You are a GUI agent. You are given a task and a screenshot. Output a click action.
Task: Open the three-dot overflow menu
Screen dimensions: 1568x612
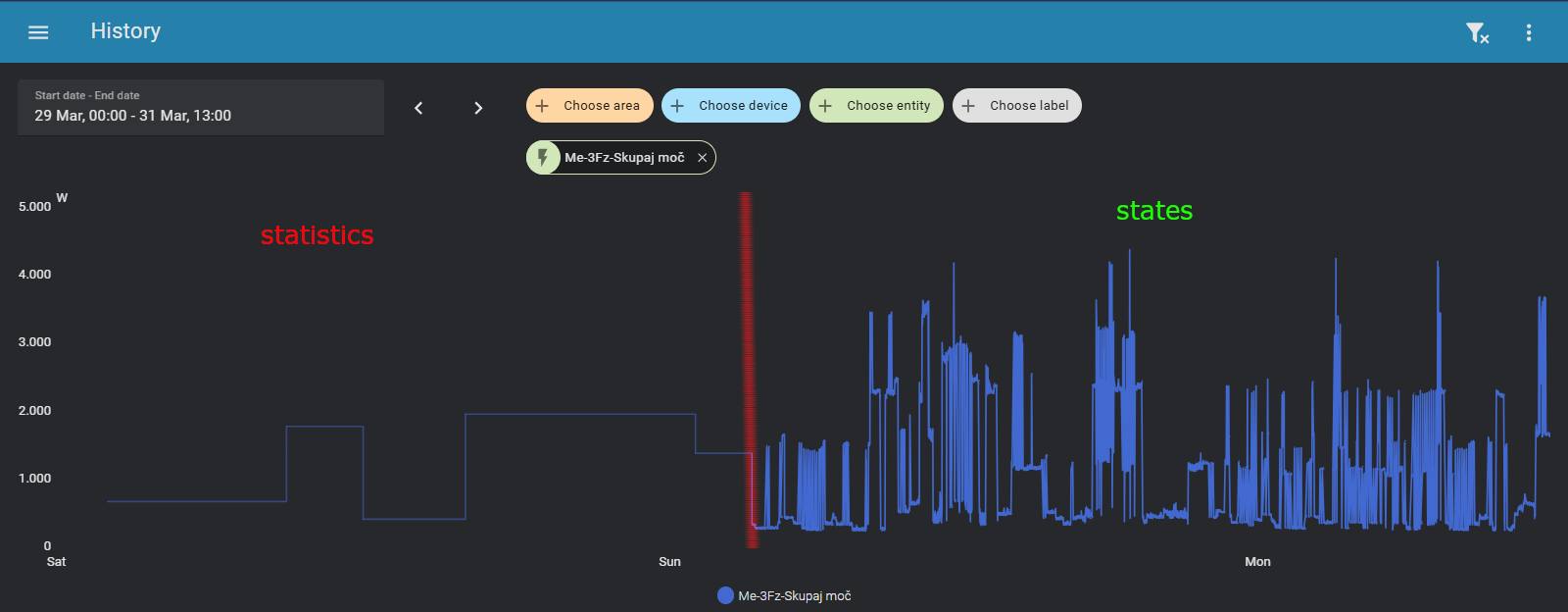point(1529,32)
